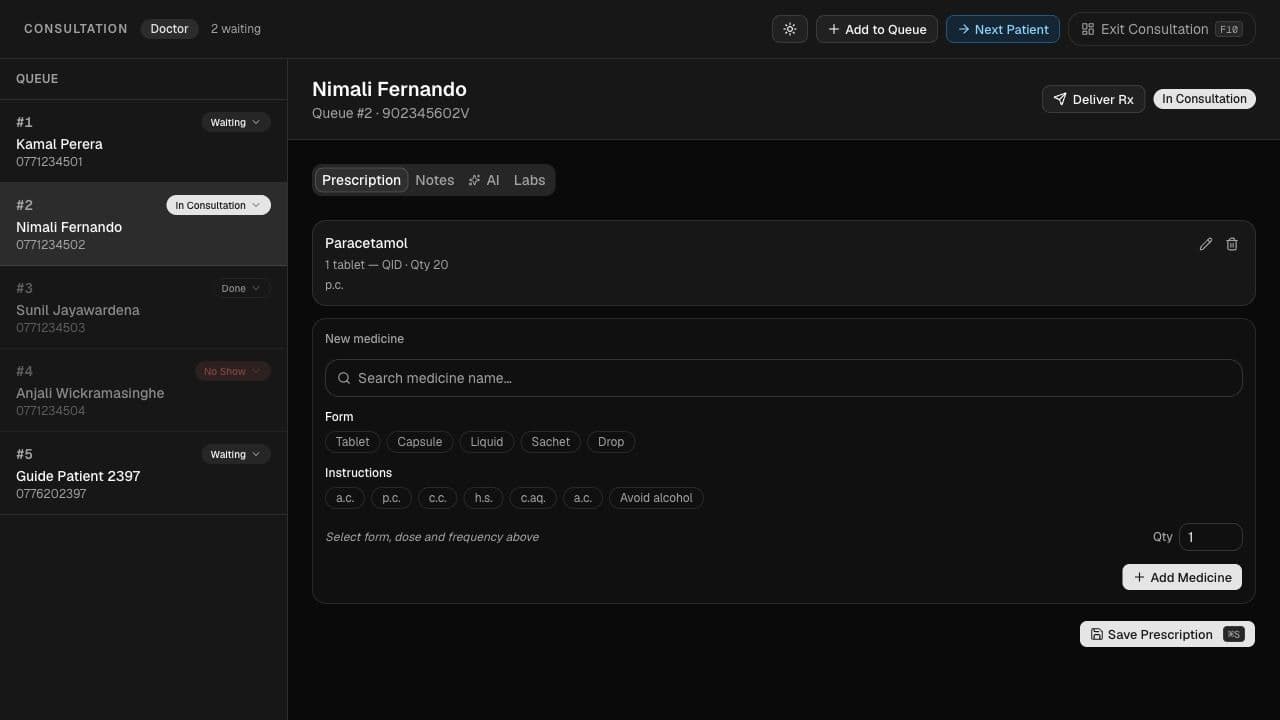Save Prescription button click
Image resolution: width=1280 pixels, height=720 pixels.
point(1167,634)
